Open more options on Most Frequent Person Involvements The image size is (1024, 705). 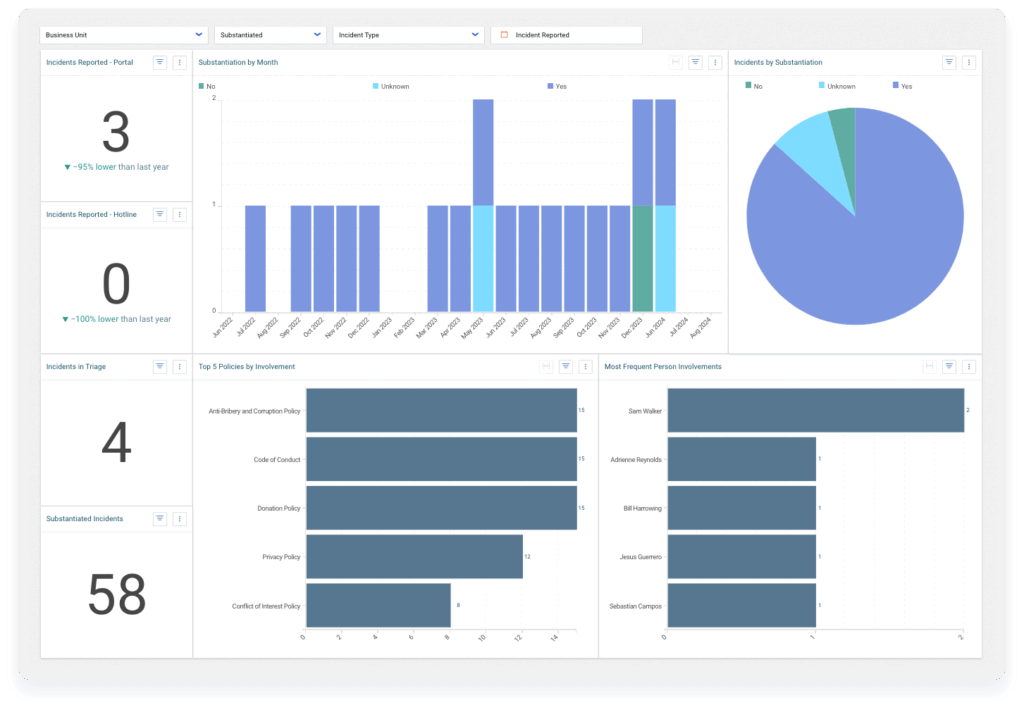point(969,367)
